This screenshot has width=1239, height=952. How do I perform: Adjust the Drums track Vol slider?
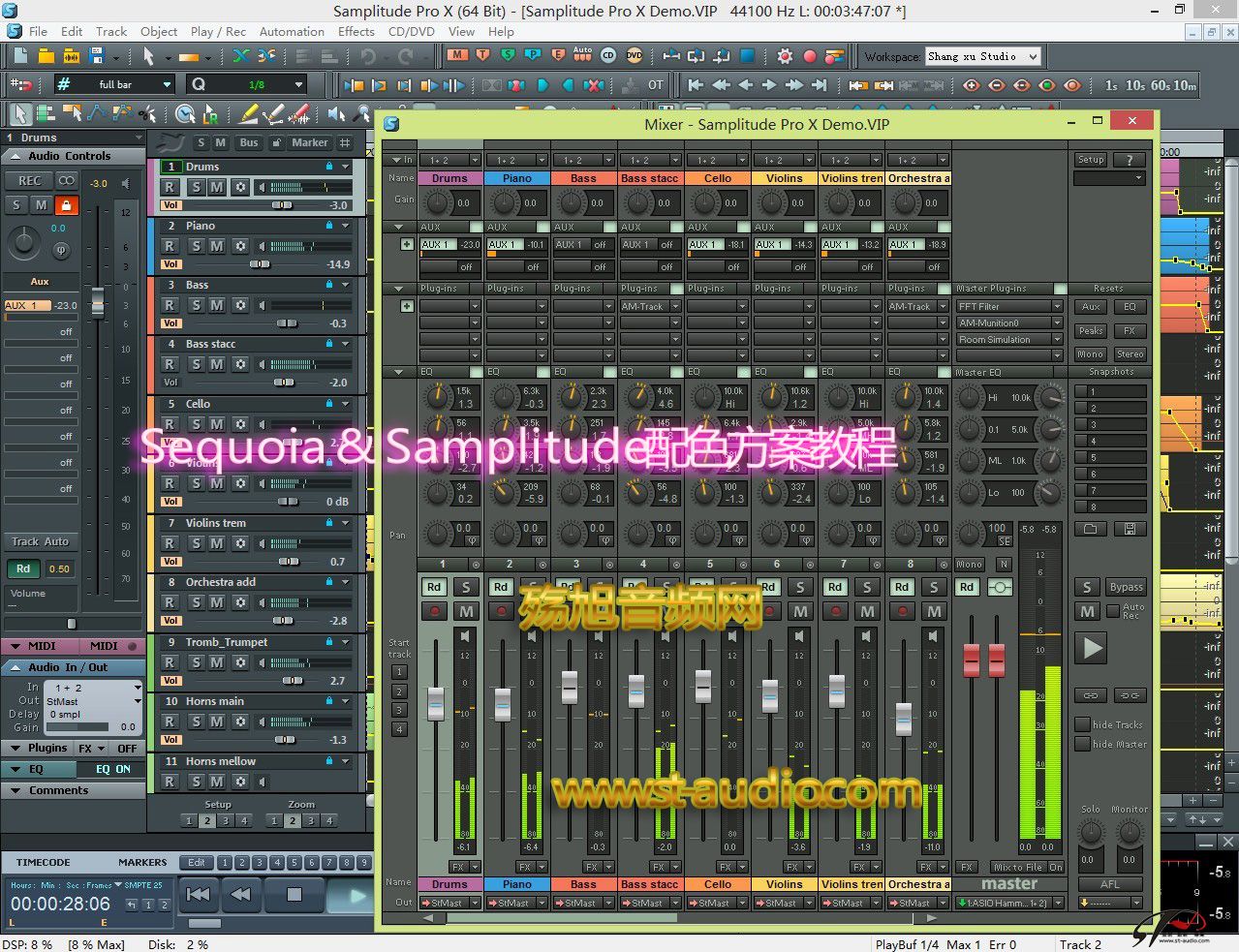point(282,205)
